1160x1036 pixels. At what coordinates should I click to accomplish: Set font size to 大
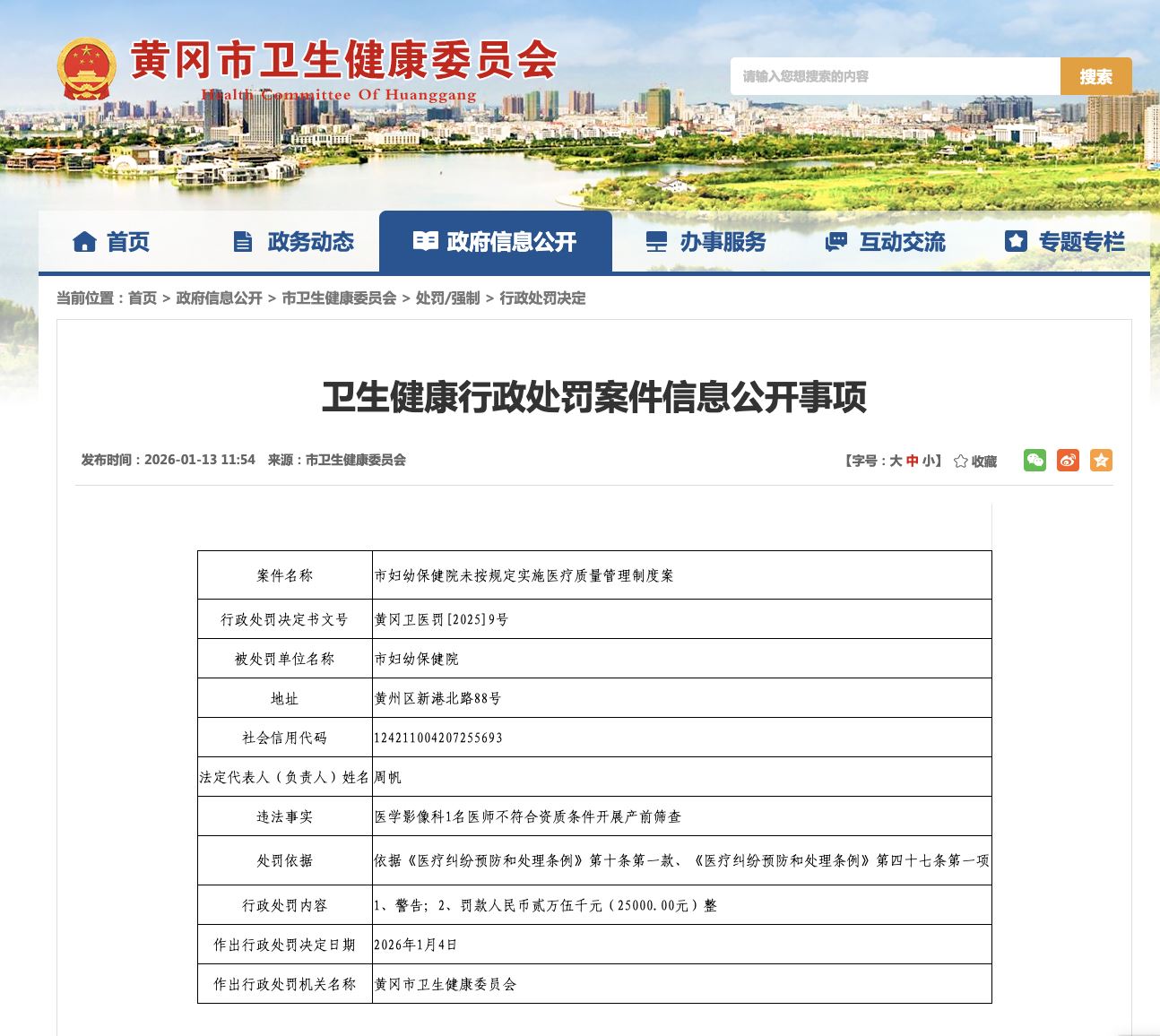895,461
